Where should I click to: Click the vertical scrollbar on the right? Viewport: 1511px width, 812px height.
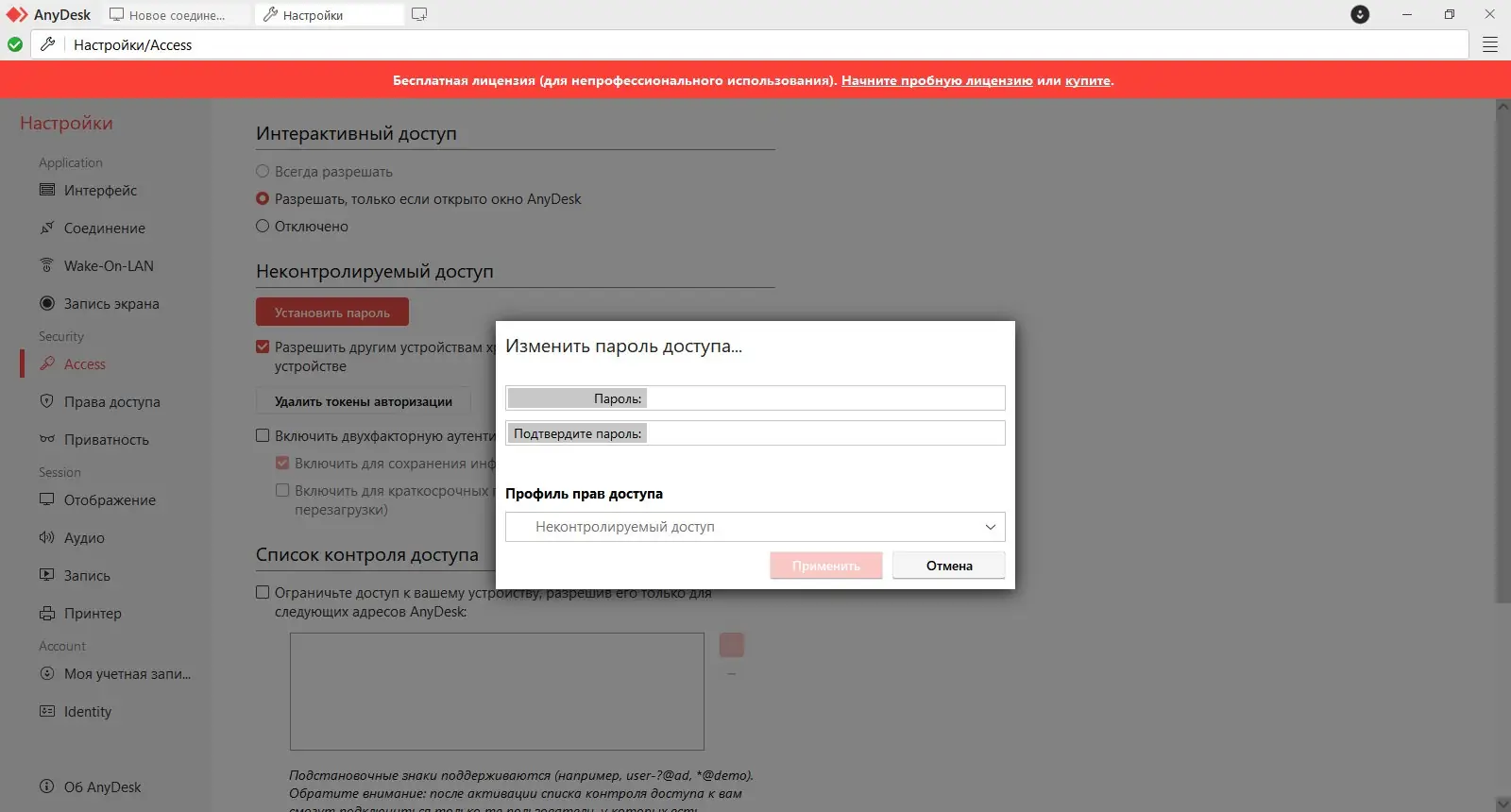tap(1503, 357)
